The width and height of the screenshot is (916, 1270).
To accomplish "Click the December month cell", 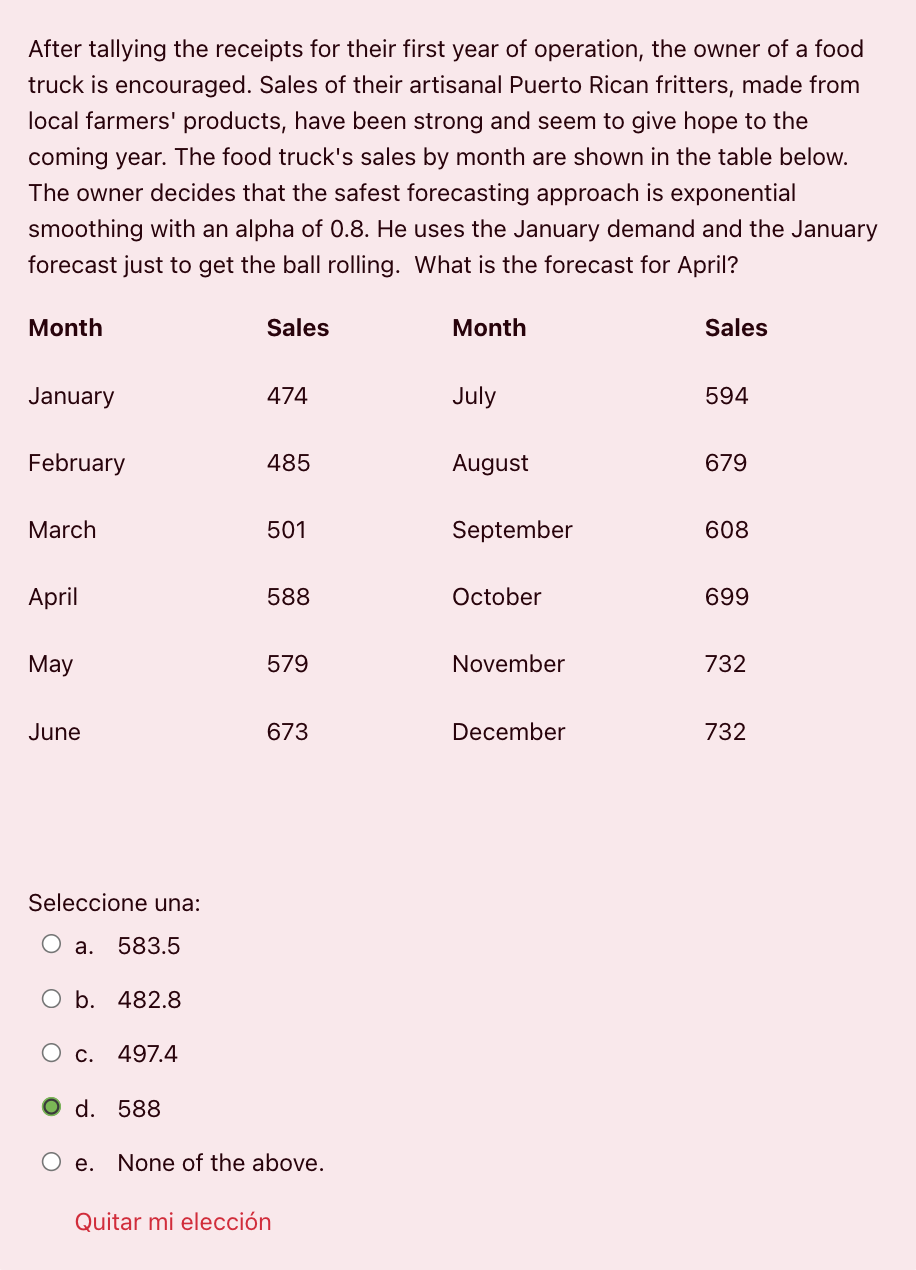I will pyautogui.click(x=508, y=732).
